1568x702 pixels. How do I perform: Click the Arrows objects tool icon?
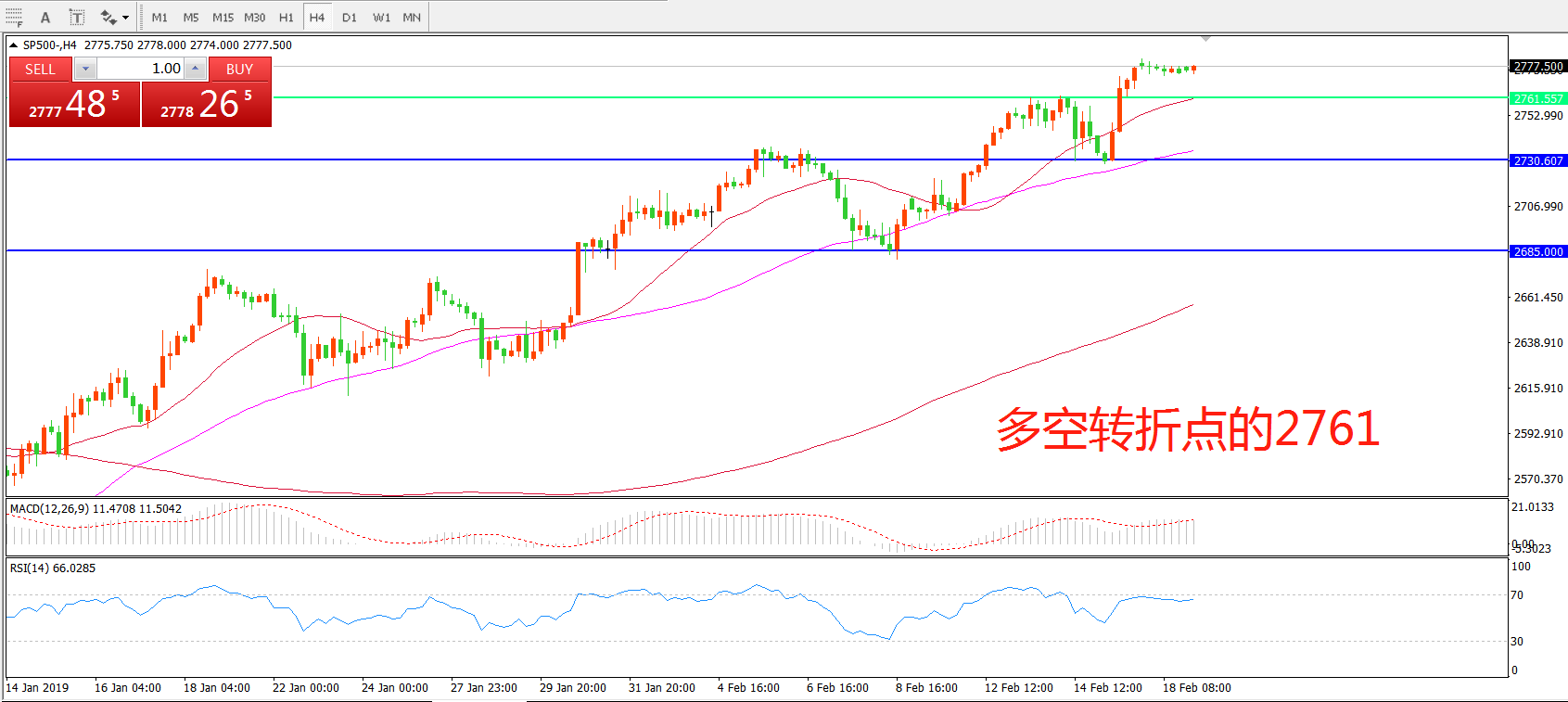coord(108,17)
